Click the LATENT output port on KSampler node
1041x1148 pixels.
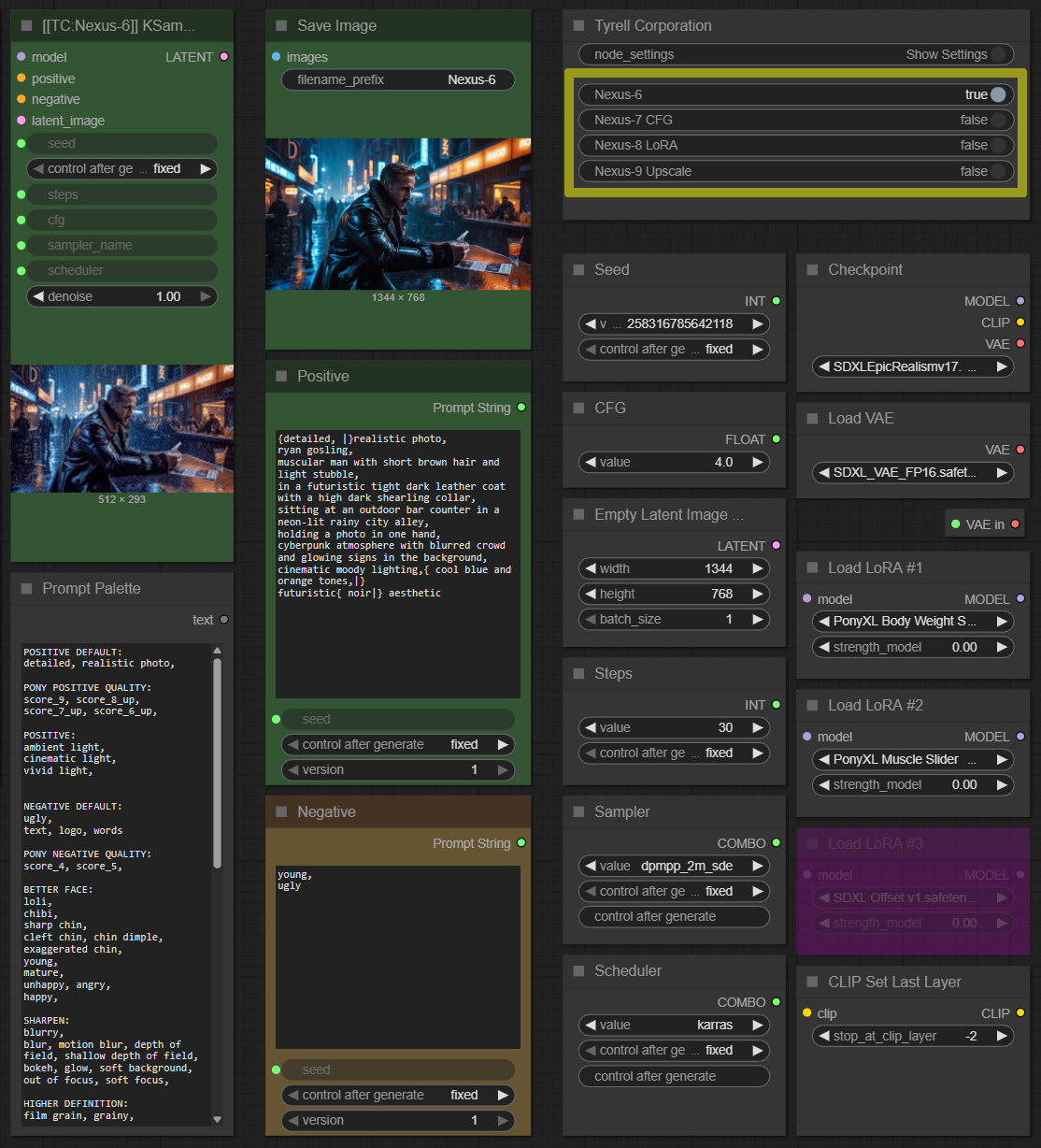tap(223, 57)
